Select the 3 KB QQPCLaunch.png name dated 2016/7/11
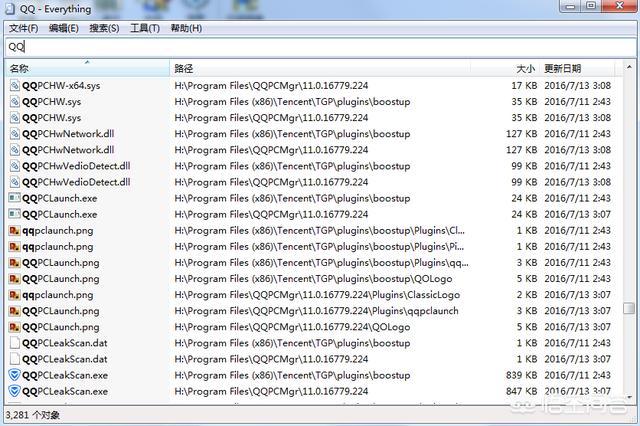Image resolution: width=640 pixels, height=426 pixels. pyautogui.click(x=61, y=263)
